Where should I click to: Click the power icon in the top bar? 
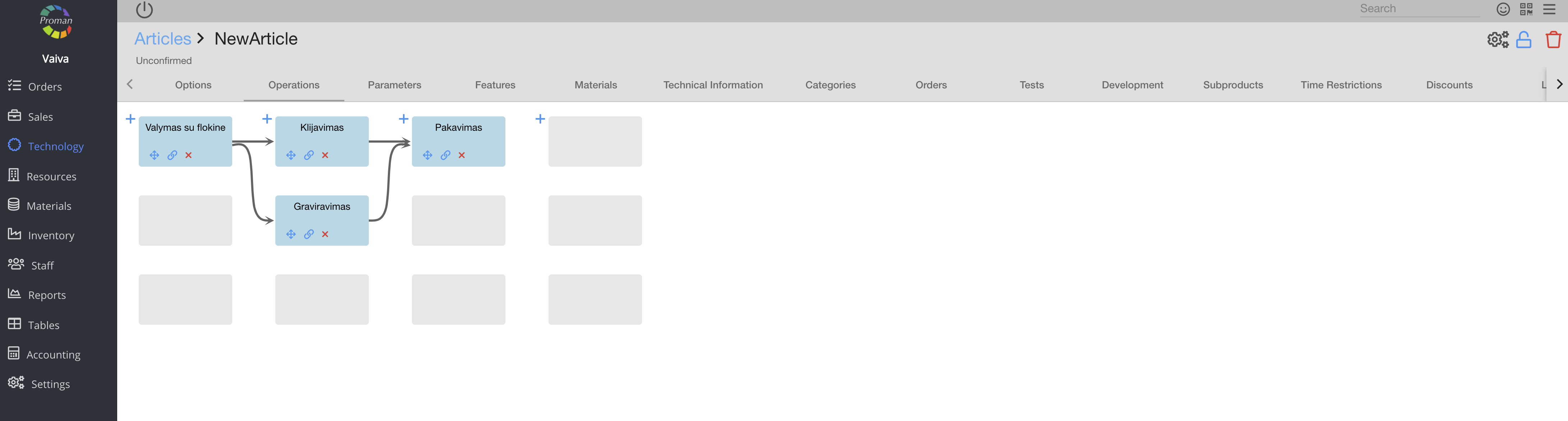point(144,10)
